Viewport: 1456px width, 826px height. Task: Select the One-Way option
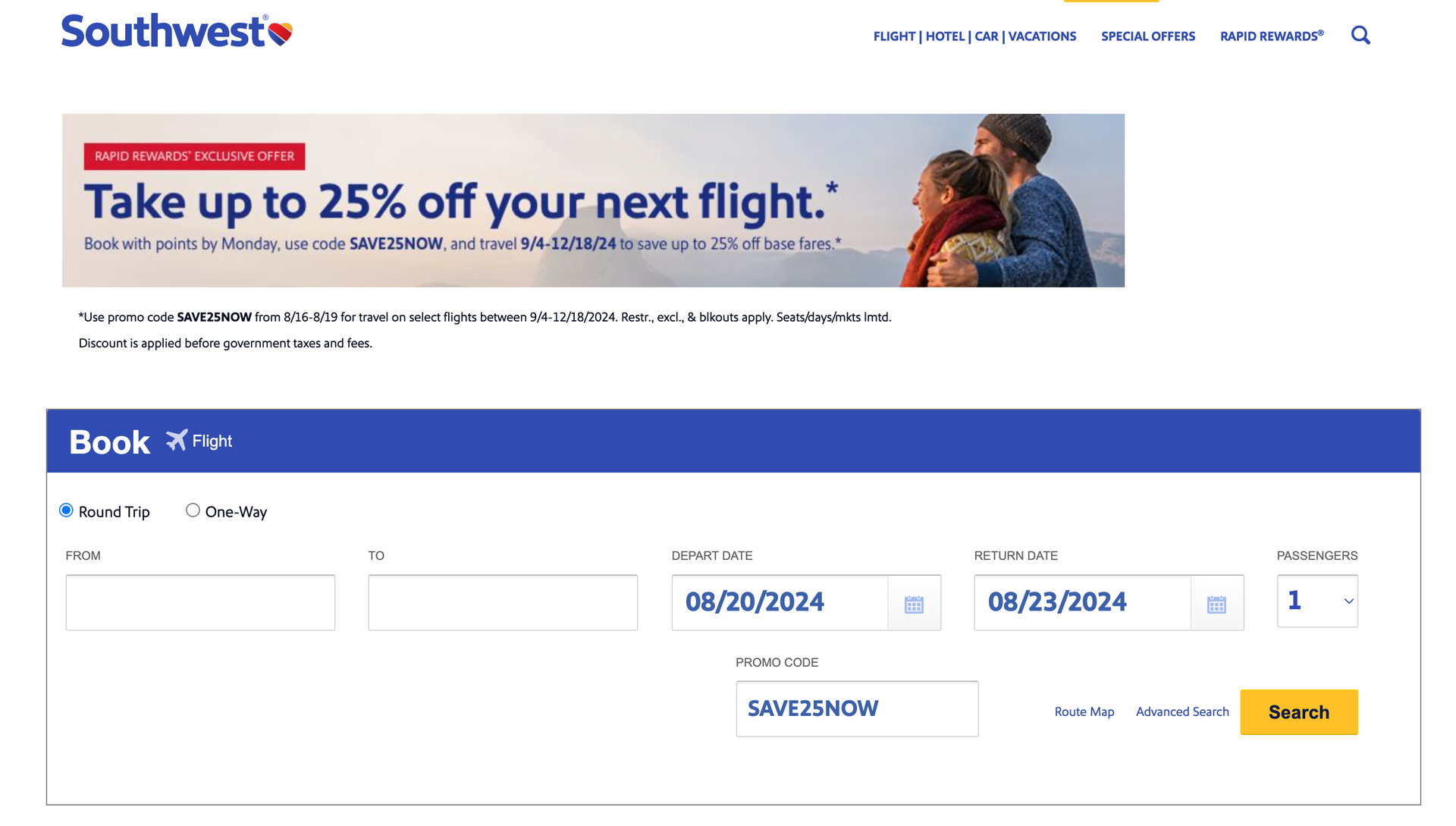[193, 510]
